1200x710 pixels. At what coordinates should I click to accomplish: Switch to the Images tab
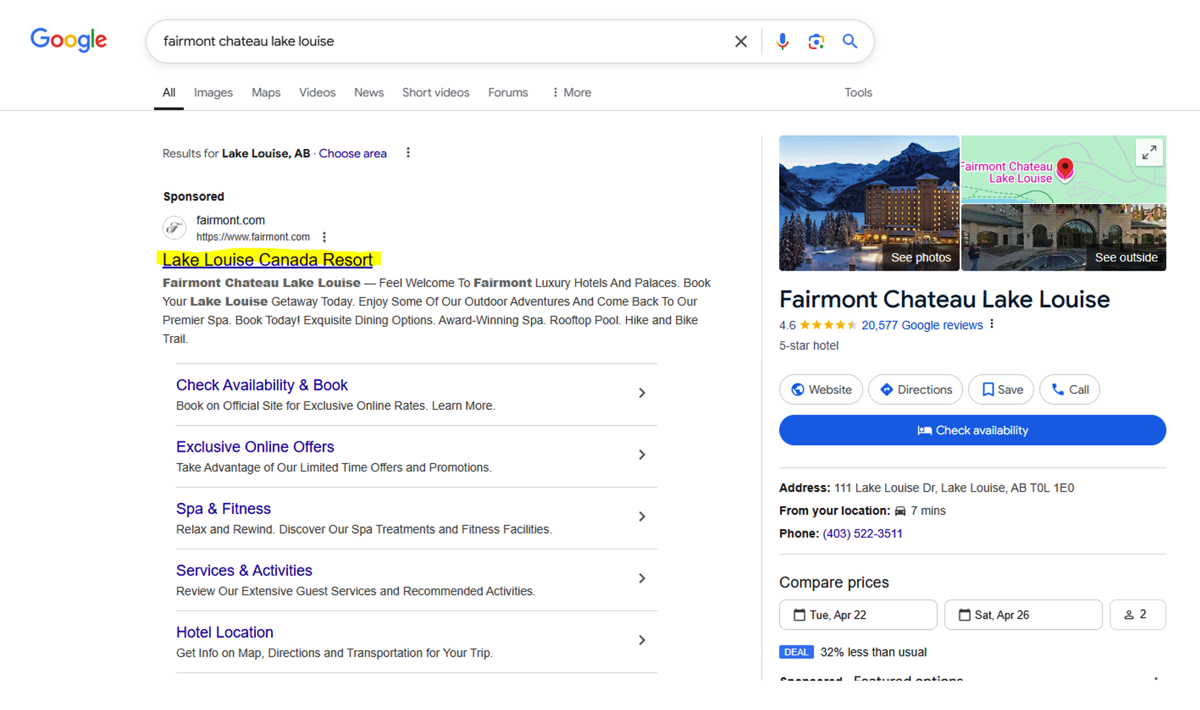tap(213, 92)
